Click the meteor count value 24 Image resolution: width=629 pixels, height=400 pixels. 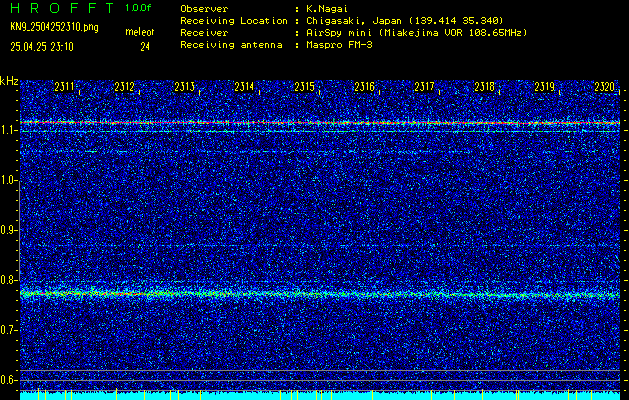pyautogui.click(x=145, y=47)
